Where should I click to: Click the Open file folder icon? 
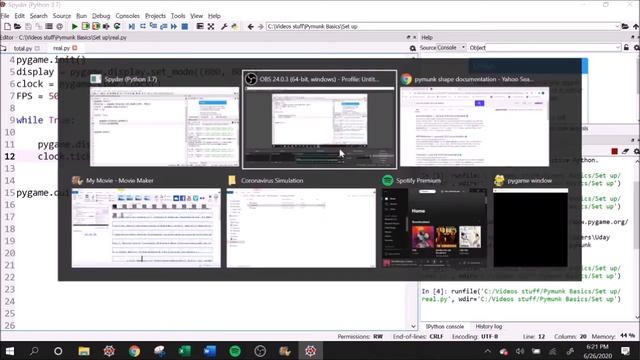click(x=17, y=27)
